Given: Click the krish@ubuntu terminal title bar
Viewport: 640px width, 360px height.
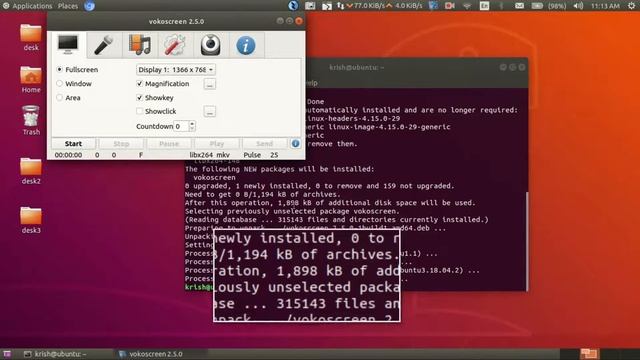Looking at the screenshot, I should click(357, 67).
